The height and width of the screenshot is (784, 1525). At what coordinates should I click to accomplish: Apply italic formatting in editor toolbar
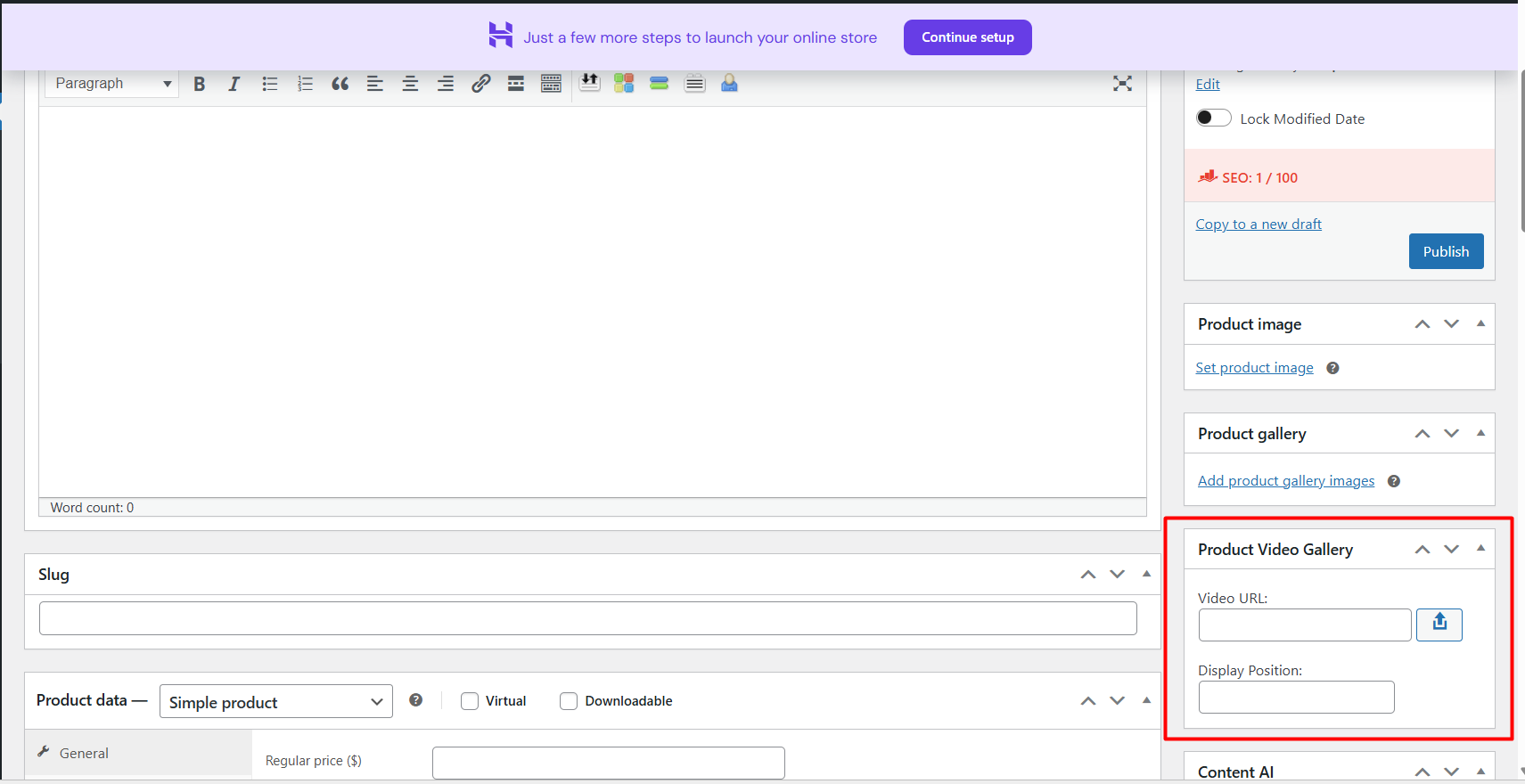234,84
